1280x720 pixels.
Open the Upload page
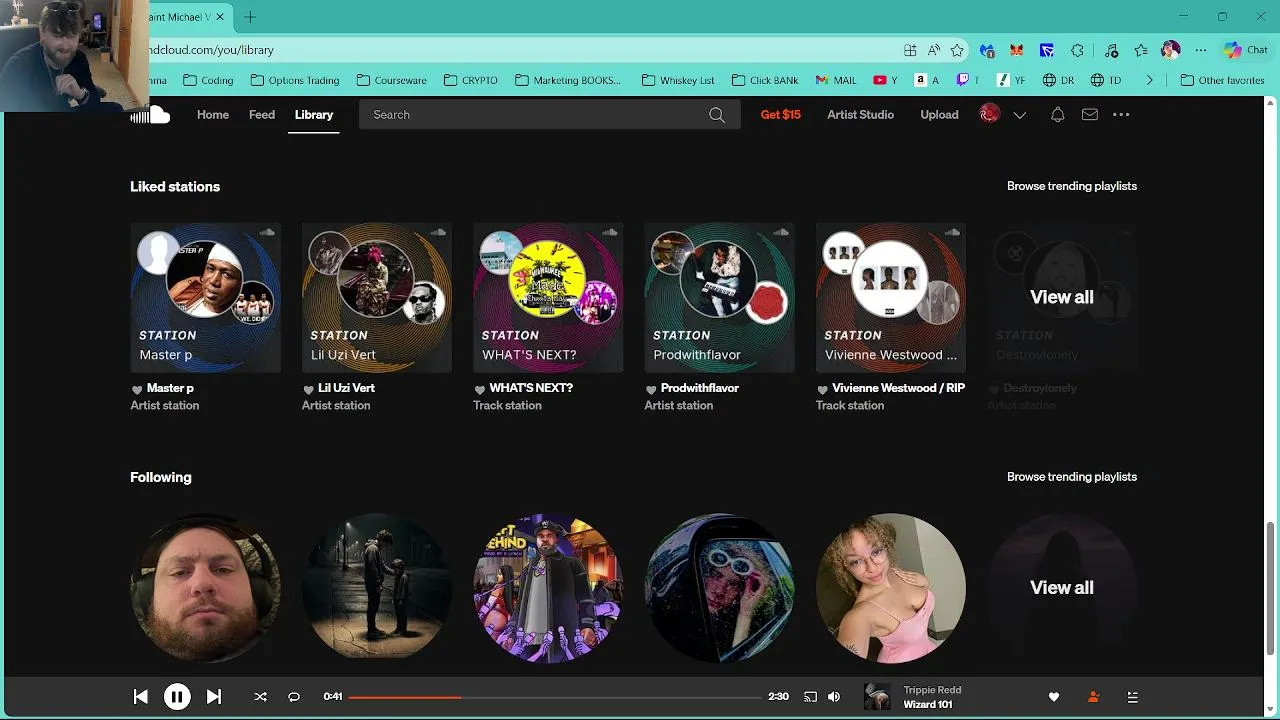[x=939, y=115]
